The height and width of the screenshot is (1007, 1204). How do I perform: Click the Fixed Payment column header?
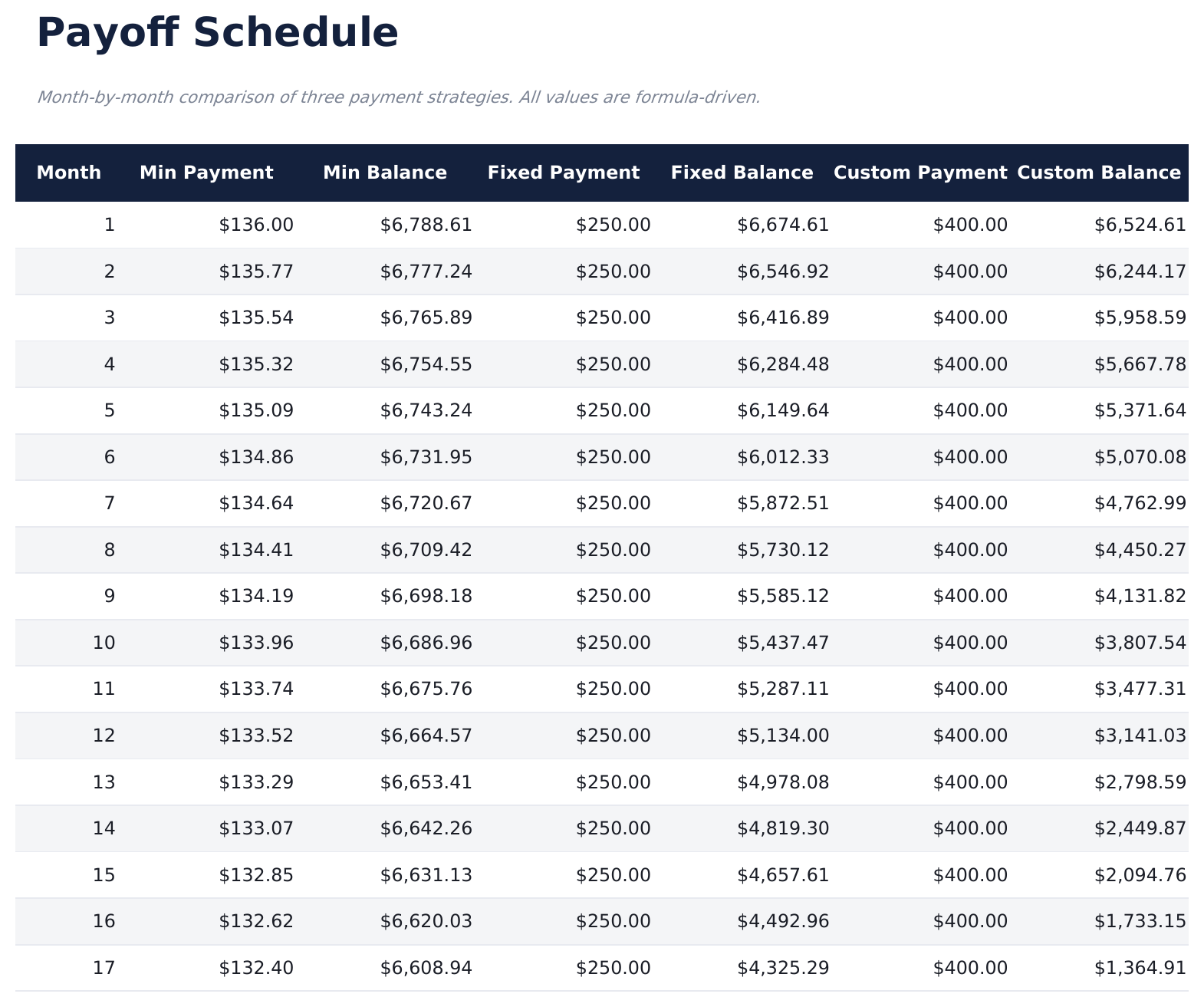pos(564,173)
